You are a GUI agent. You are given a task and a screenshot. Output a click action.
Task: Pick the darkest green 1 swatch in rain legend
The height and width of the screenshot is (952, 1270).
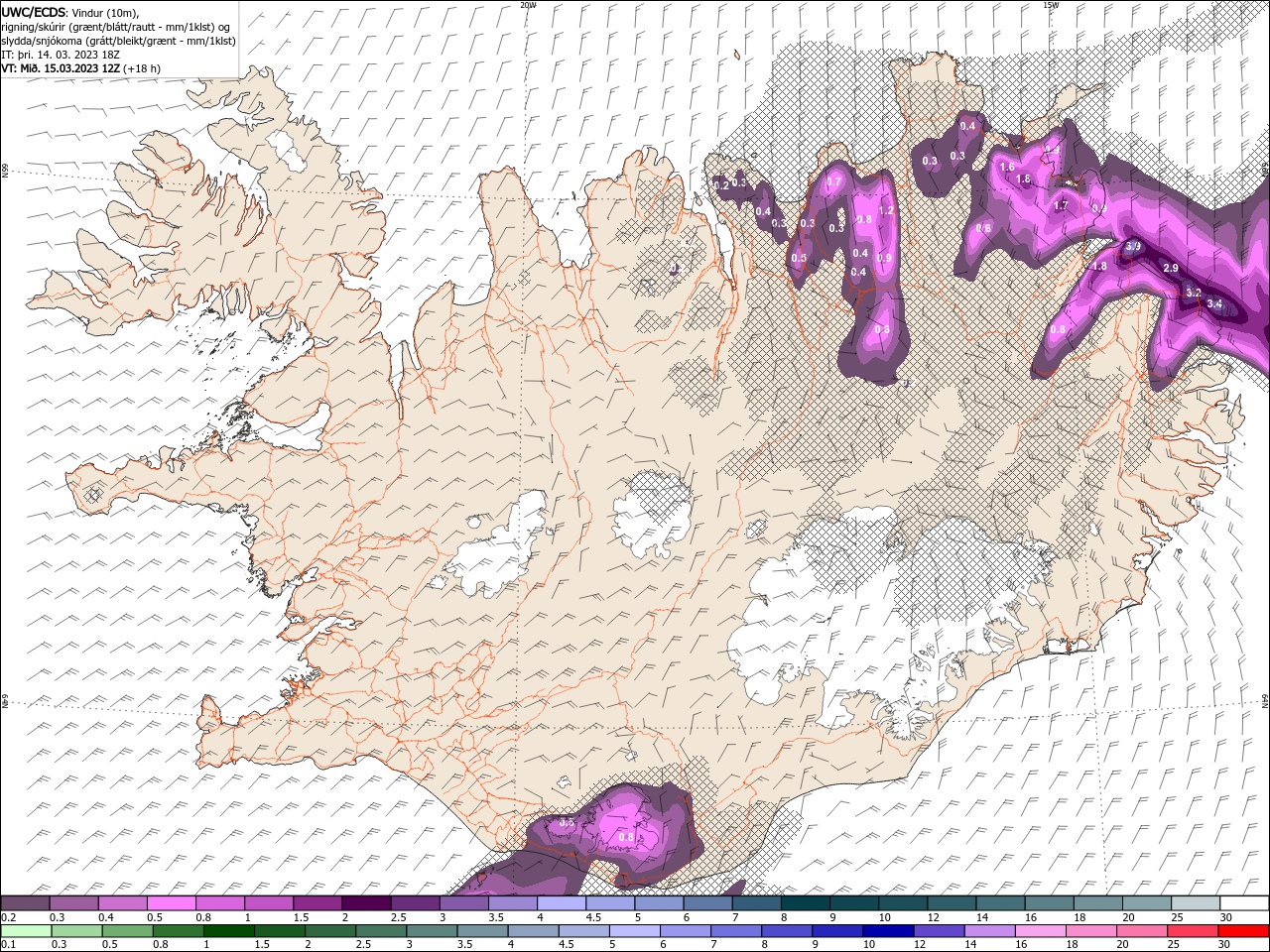coord(228,931)
